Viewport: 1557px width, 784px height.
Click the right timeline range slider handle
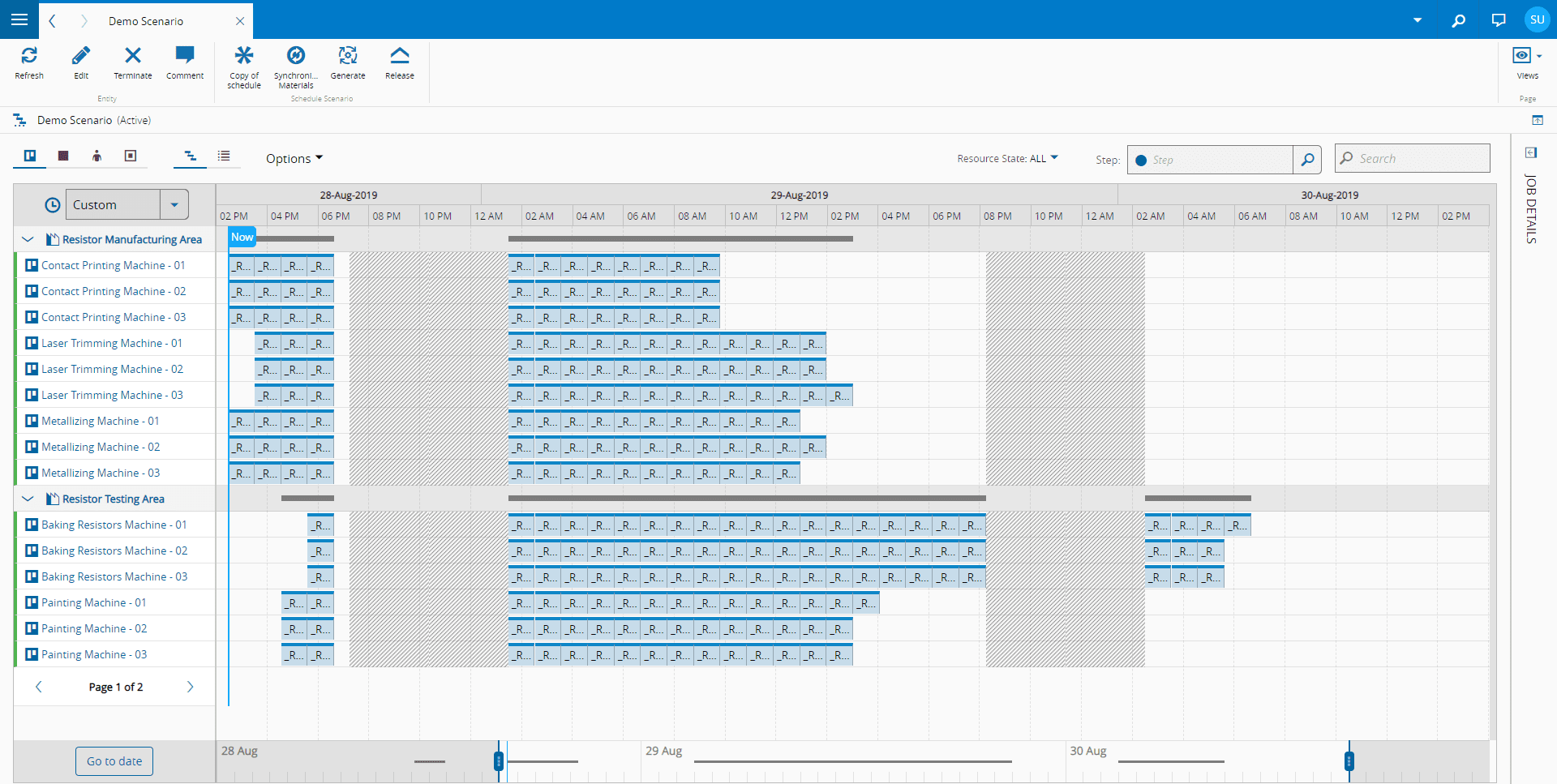pos(1349,761)
